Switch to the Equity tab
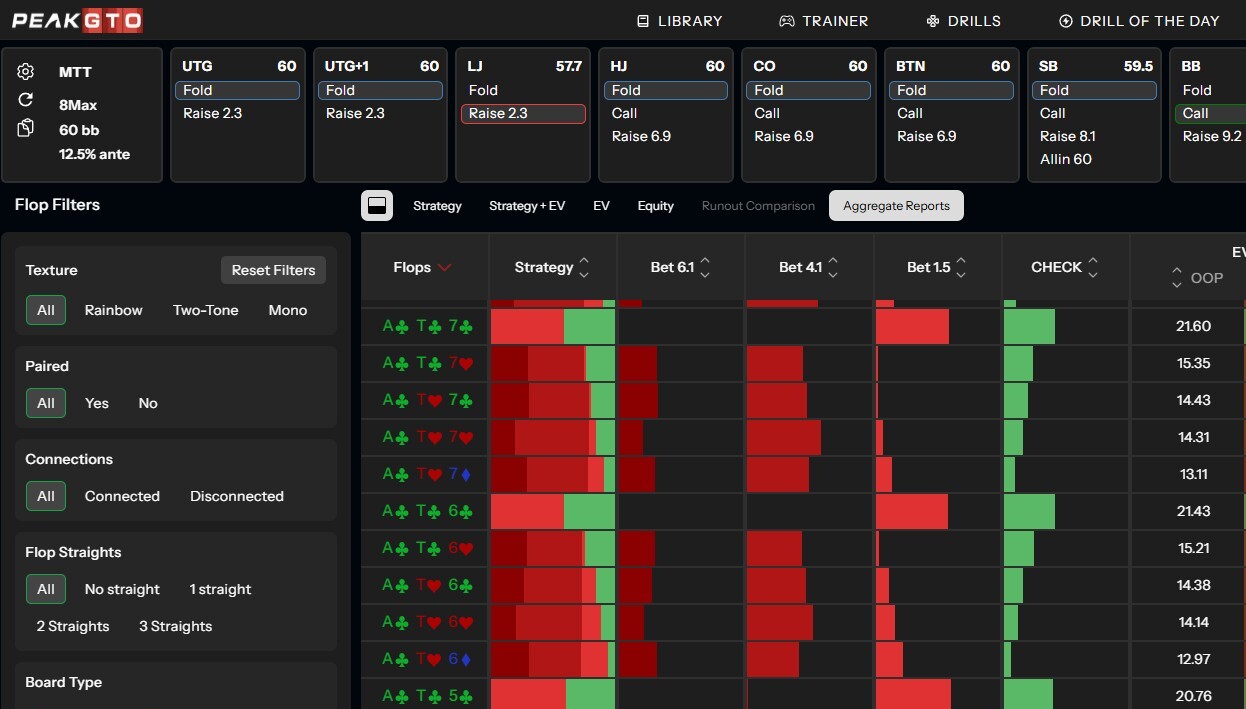The height and width of the screenshot is (709, 1246). coord(655,206)
